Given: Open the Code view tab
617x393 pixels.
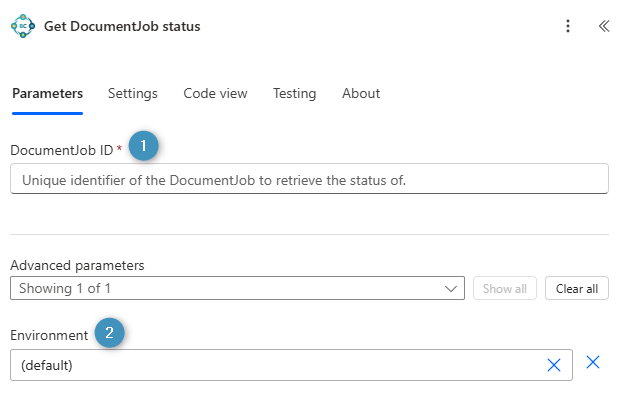Looking at the screenshot, I should point(215,94).
